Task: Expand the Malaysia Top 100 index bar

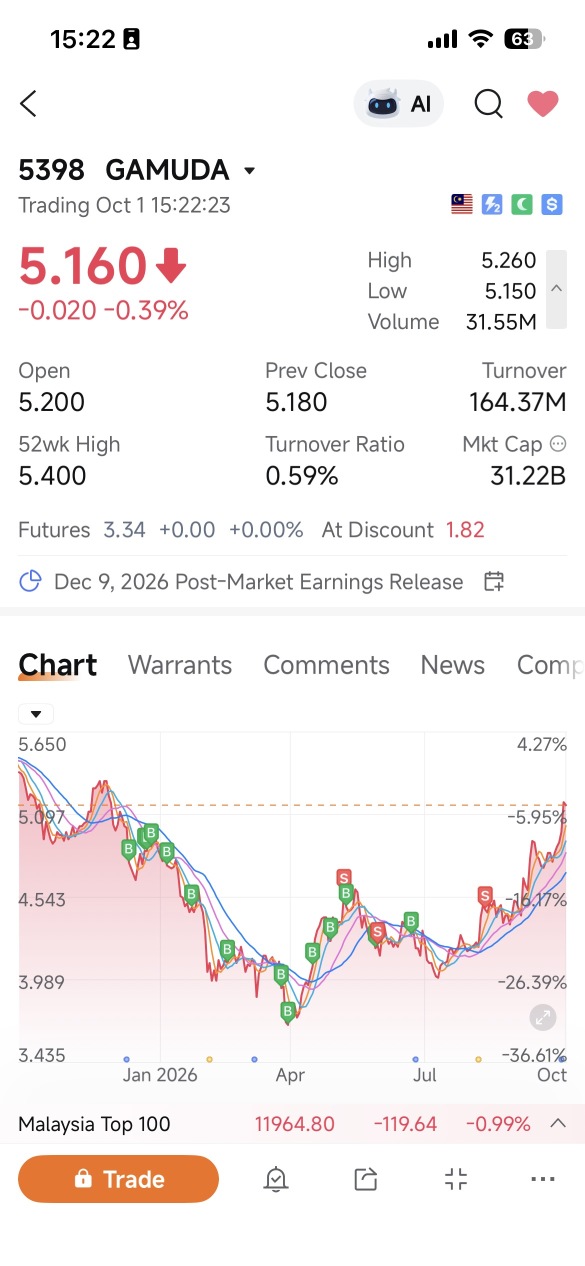Action: click(558, 1124)
